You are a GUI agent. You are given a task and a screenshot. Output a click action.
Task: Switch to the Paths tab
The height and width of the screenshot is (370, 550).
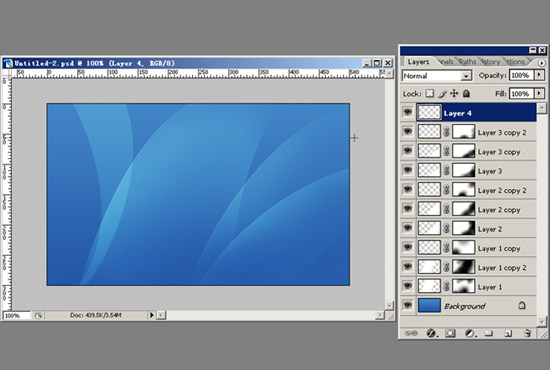(x=467, y=62)
